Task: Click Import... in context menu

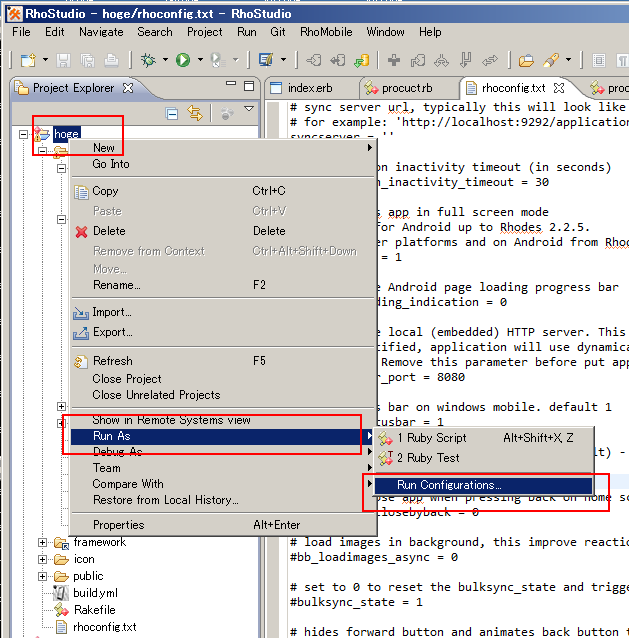Action: pos(223,312)
